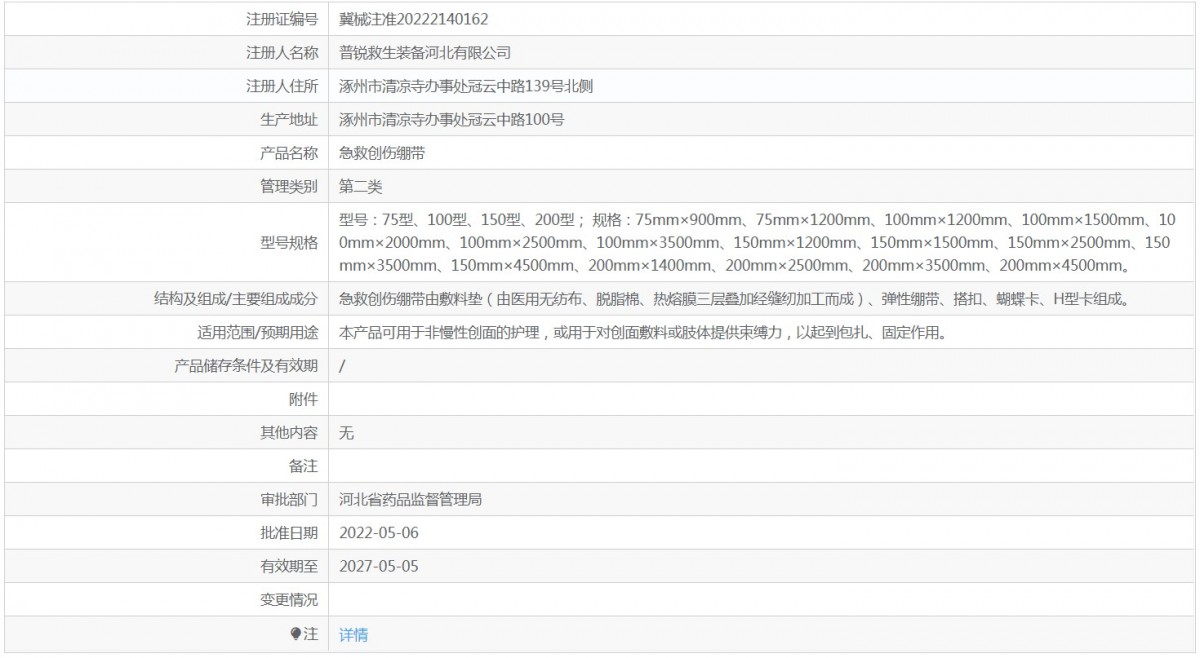Viewport: 1200px width, 658px height.
Task: Click the intended use description 本产品可用于非慢性创面的护理
Action: 643,332
